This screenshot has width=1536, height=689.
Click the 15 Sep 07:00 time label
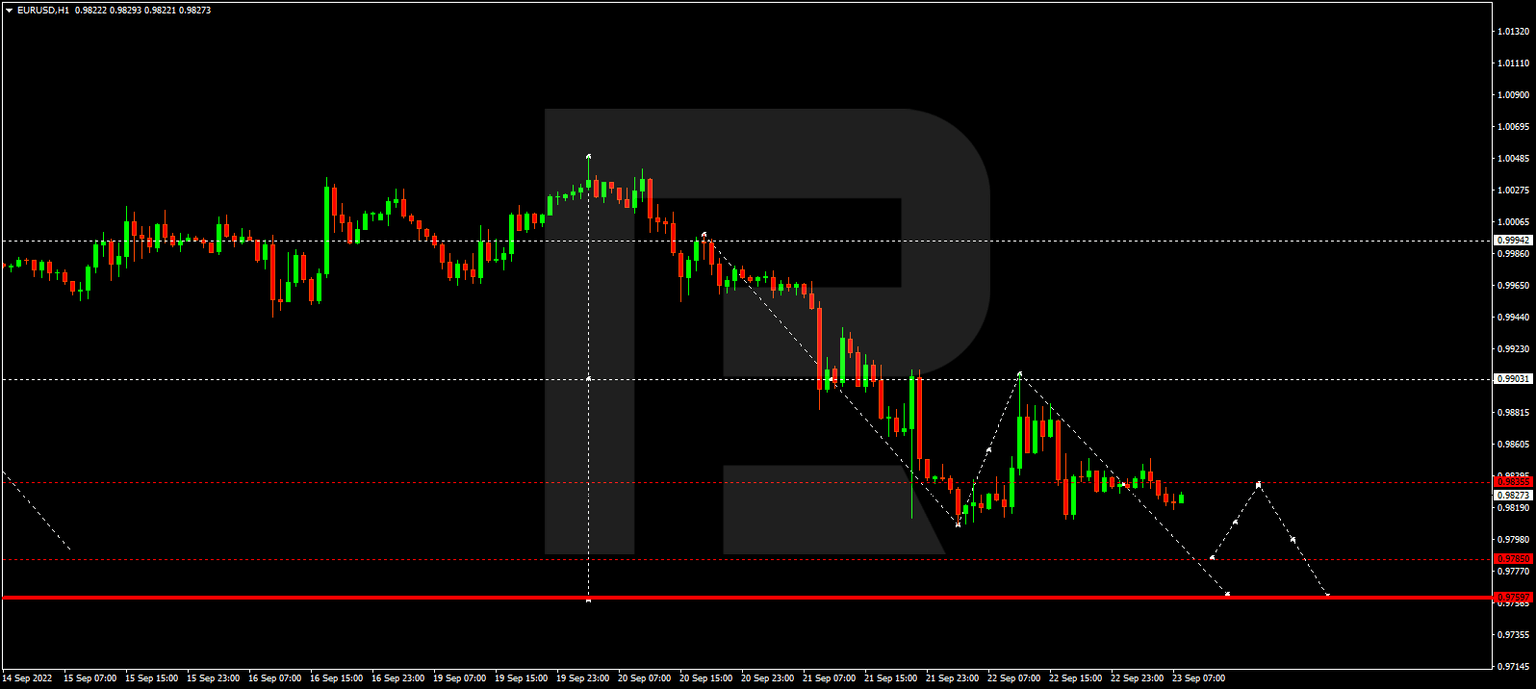[90, 678]
